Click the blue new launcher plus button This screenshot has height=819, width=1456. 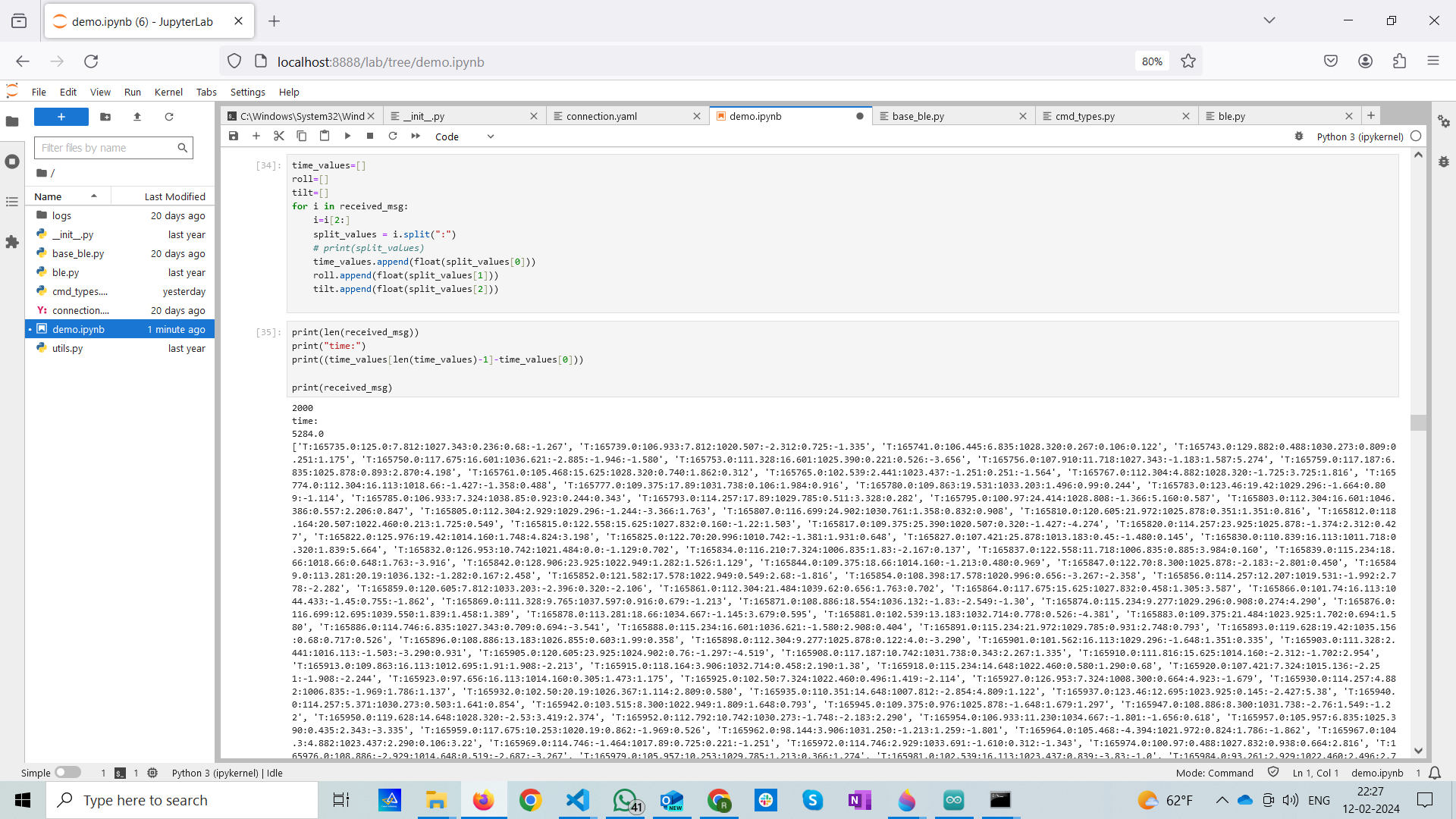61,117
